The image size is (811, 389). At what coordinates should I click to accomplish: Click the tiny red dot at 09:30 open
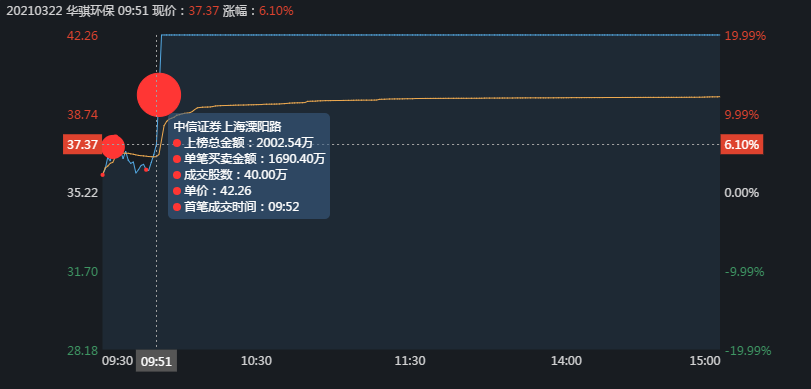[102, 175]
